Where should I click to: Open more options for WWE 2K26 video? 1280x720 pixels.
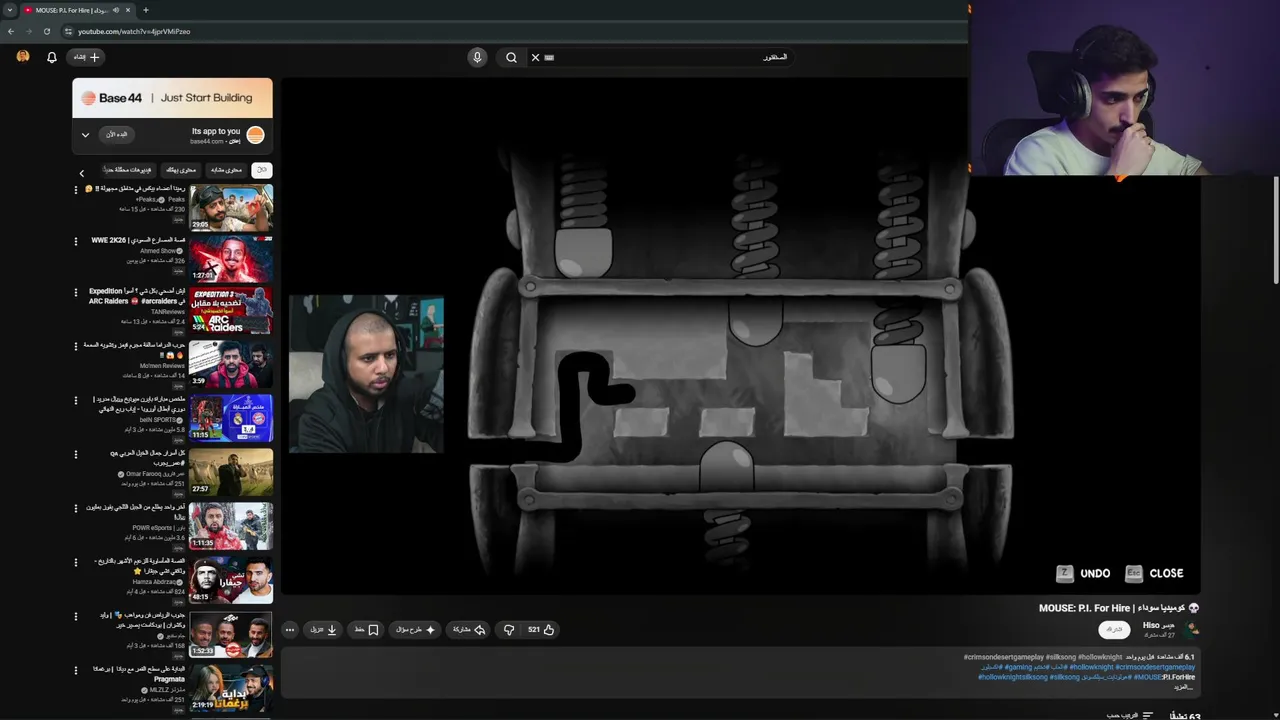(76, 241)
